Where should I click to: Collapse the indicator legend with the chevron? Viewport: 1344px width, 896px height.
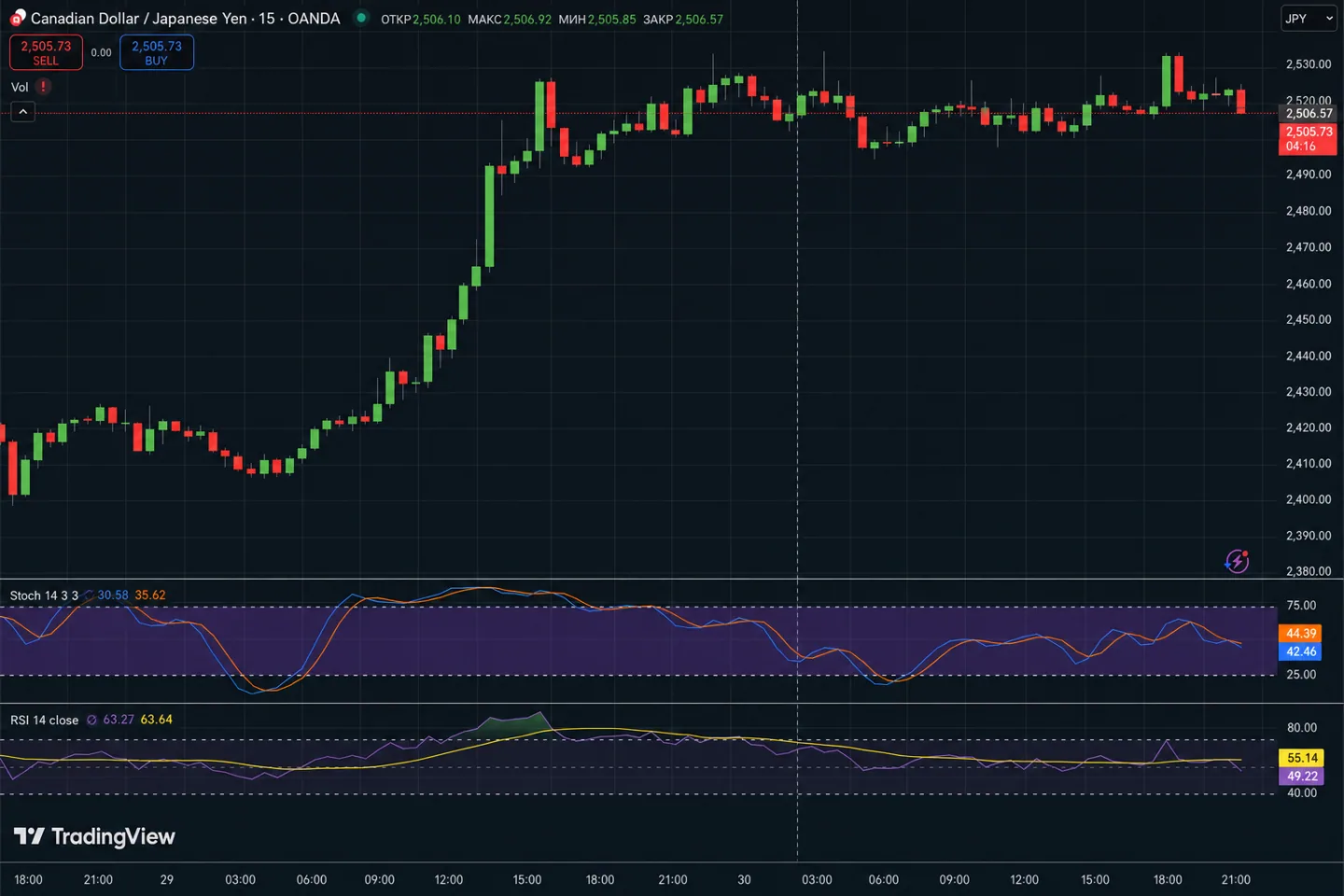tap(22, 112)
